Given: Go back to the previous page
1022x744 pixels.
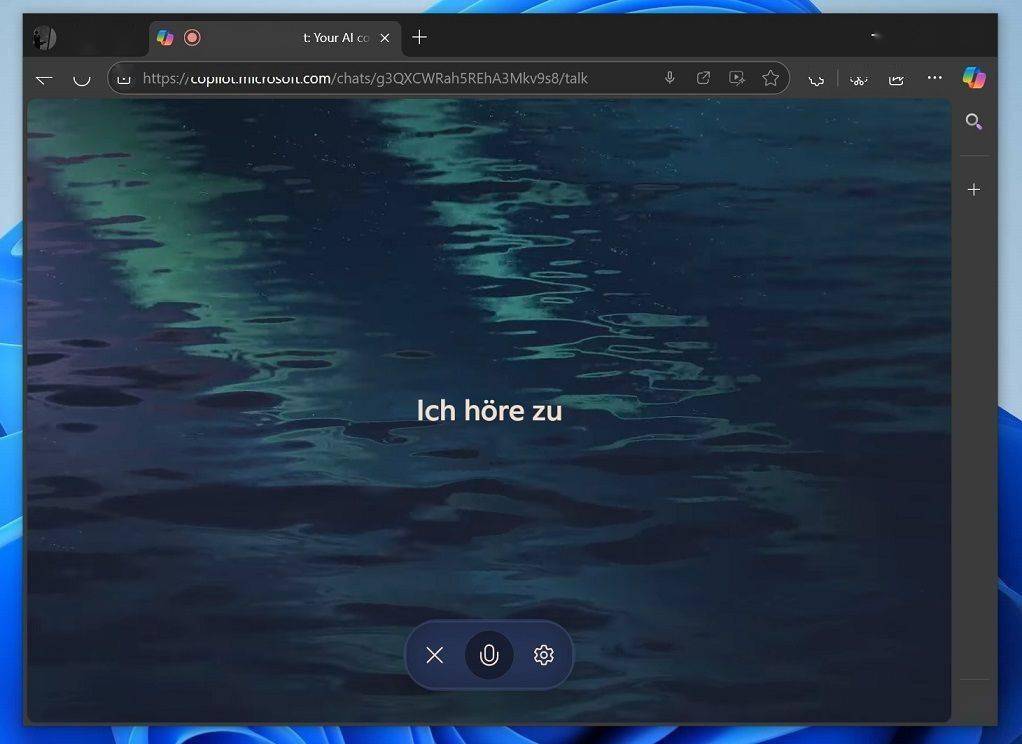Looking at the screenshot, I should pyautogui.click(x=44, y=78).
